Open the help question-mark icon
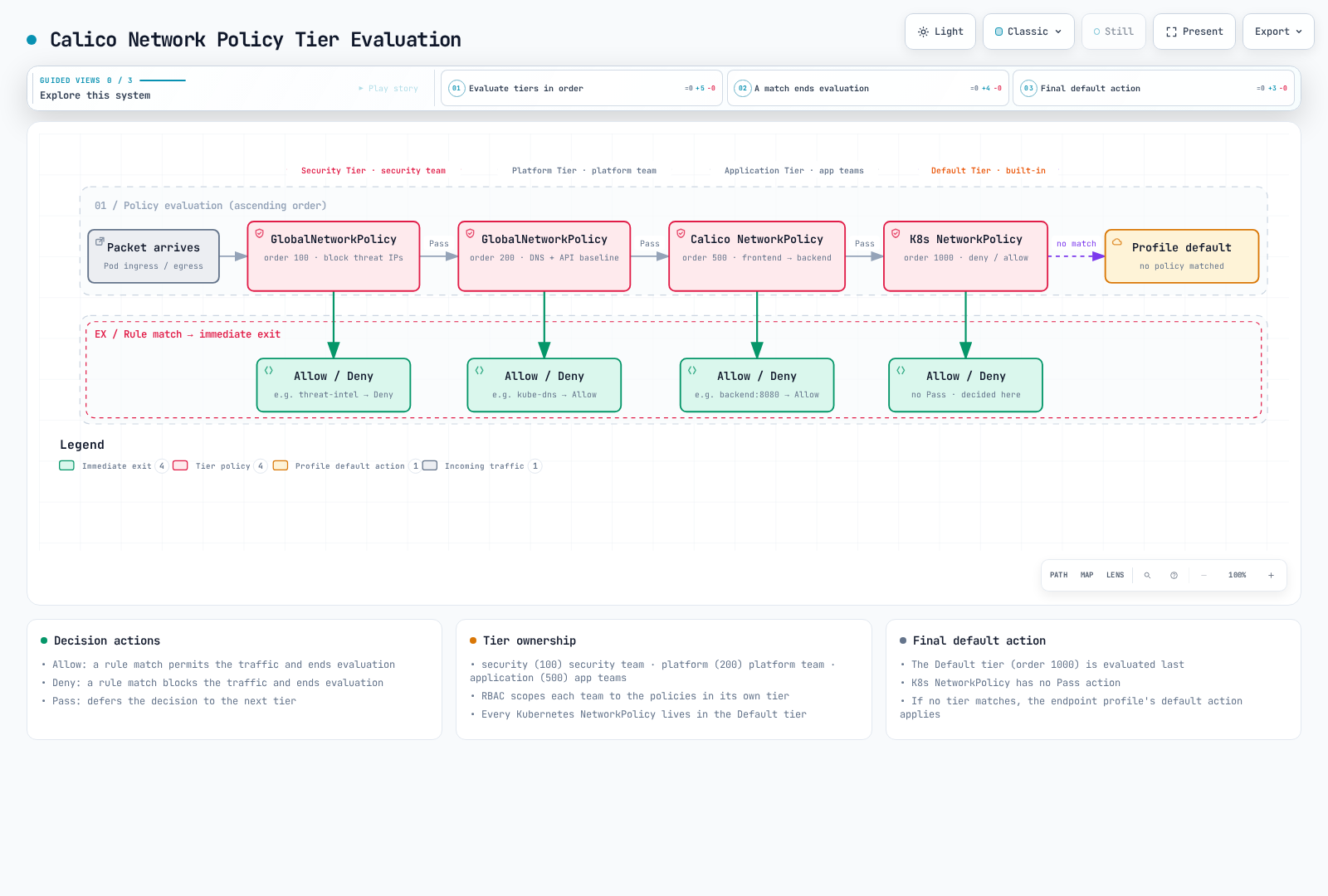Viewport: 1328px width, 896px height. click(1174, 575)
